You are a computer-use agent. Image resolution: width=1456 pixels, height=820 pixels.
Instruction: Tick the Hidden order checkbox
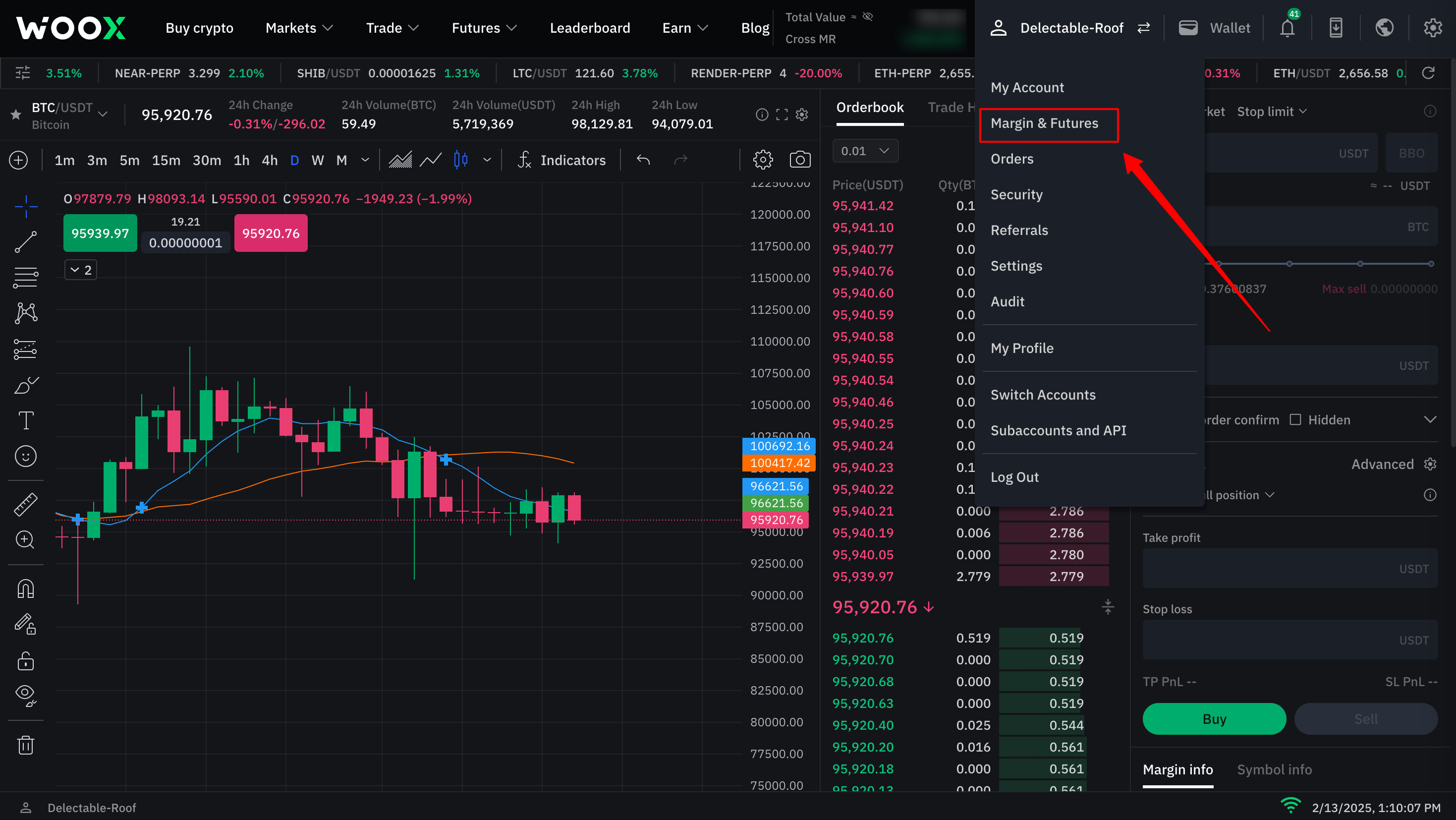point(1295,419)
